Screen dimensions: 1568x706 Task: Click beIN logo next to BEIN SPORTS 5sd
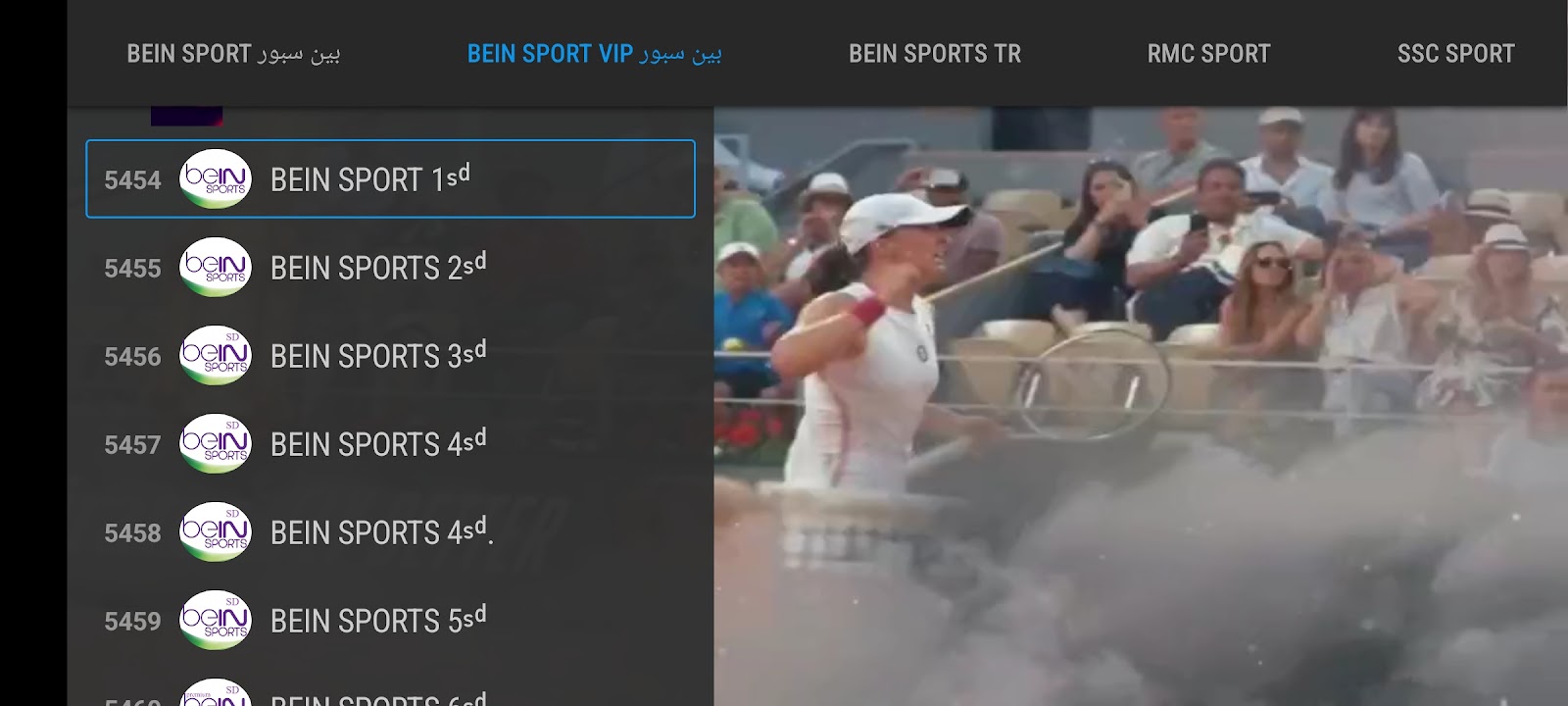(x=216, y=620)
